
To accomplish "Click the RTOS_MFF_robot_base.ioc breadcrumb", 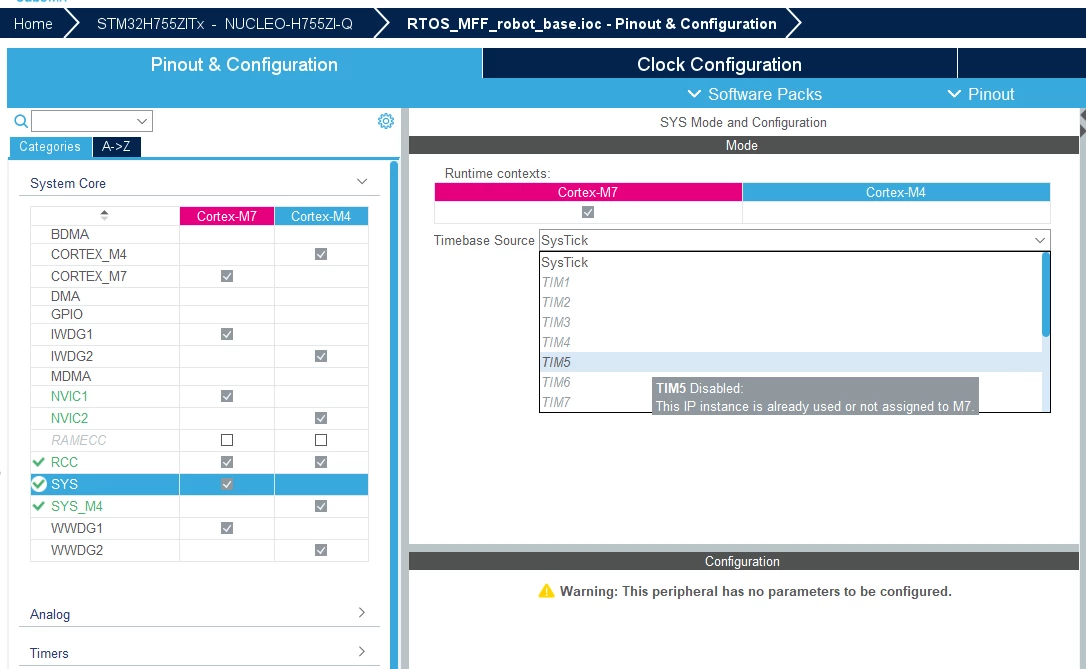I will point(591,24).
